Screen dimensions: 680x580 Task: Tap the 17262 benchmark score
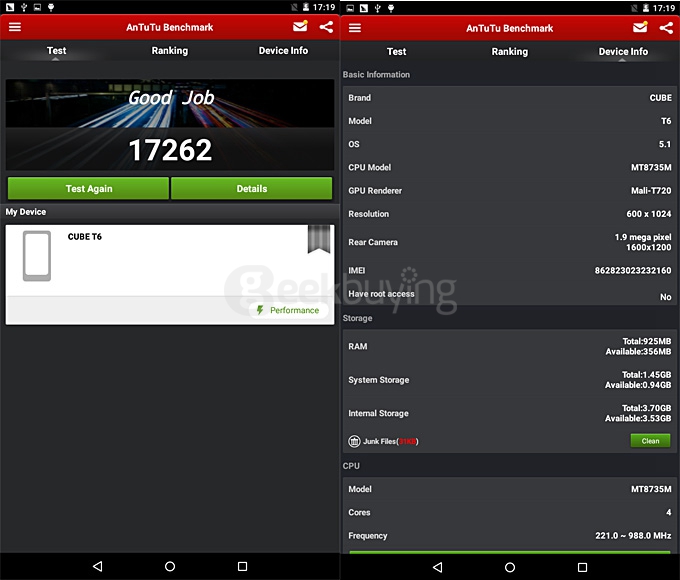click(x=170, y=150)
